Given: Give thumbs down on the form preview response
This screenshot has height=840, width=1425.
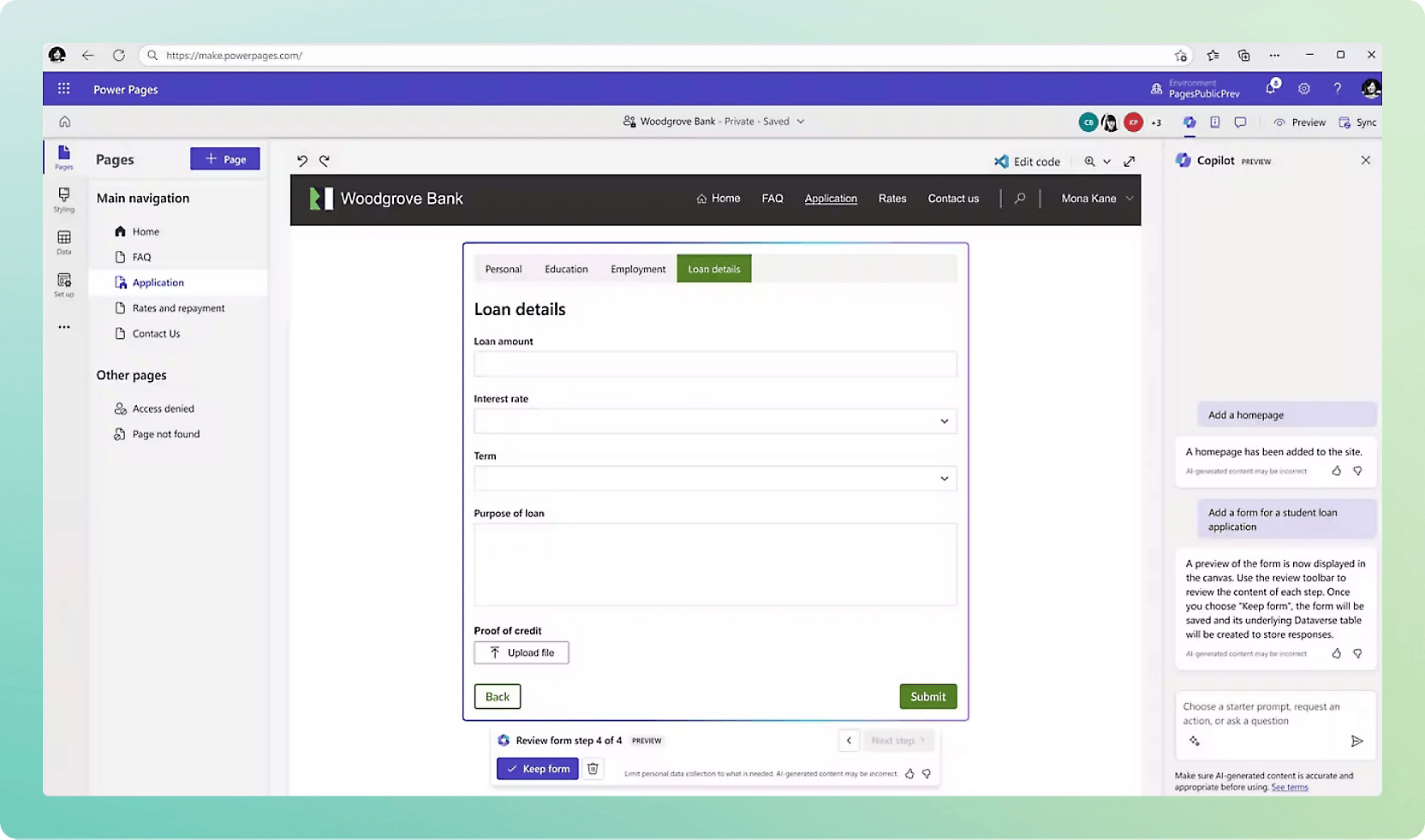Looking at the screenshot, I should (x=1357, y=653).
